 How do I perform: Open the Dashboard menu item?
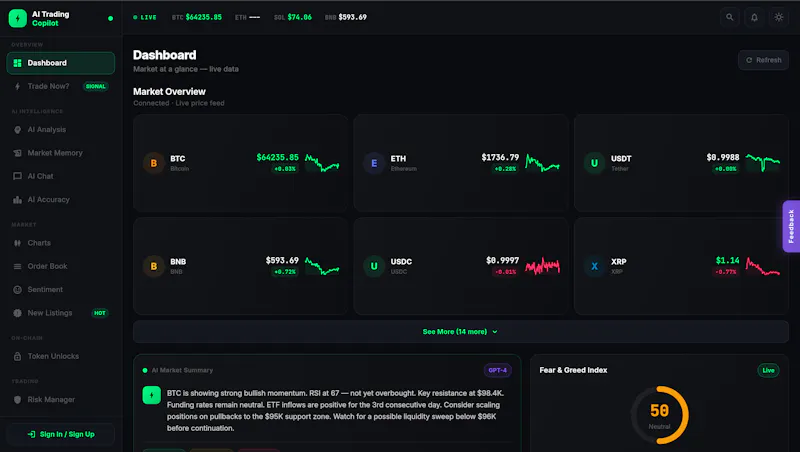pyautogui.click(x=61, y=63)
